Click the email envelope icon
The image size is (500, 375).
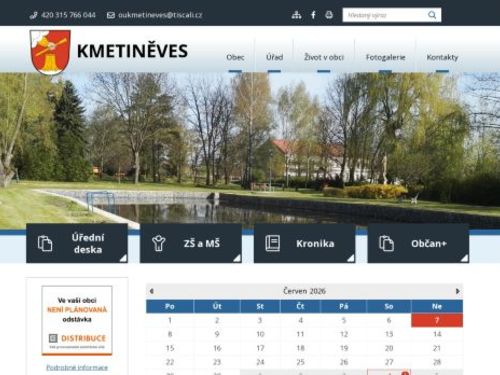pyautogui.click(x=111, y=15)
